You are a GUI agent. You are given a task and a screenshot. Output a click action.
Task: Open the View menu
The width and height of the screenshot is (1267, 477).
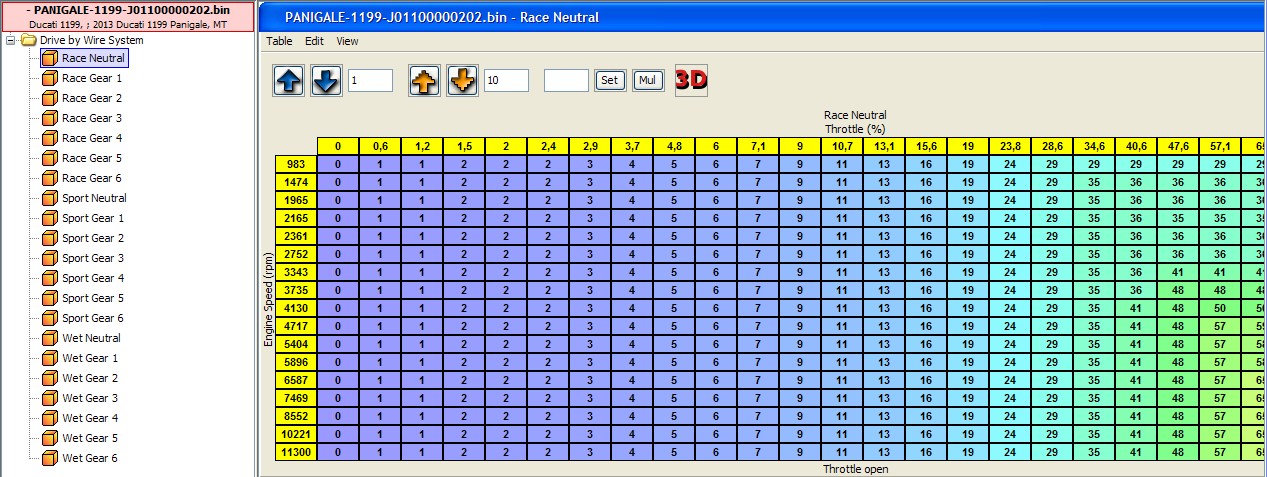347,41
